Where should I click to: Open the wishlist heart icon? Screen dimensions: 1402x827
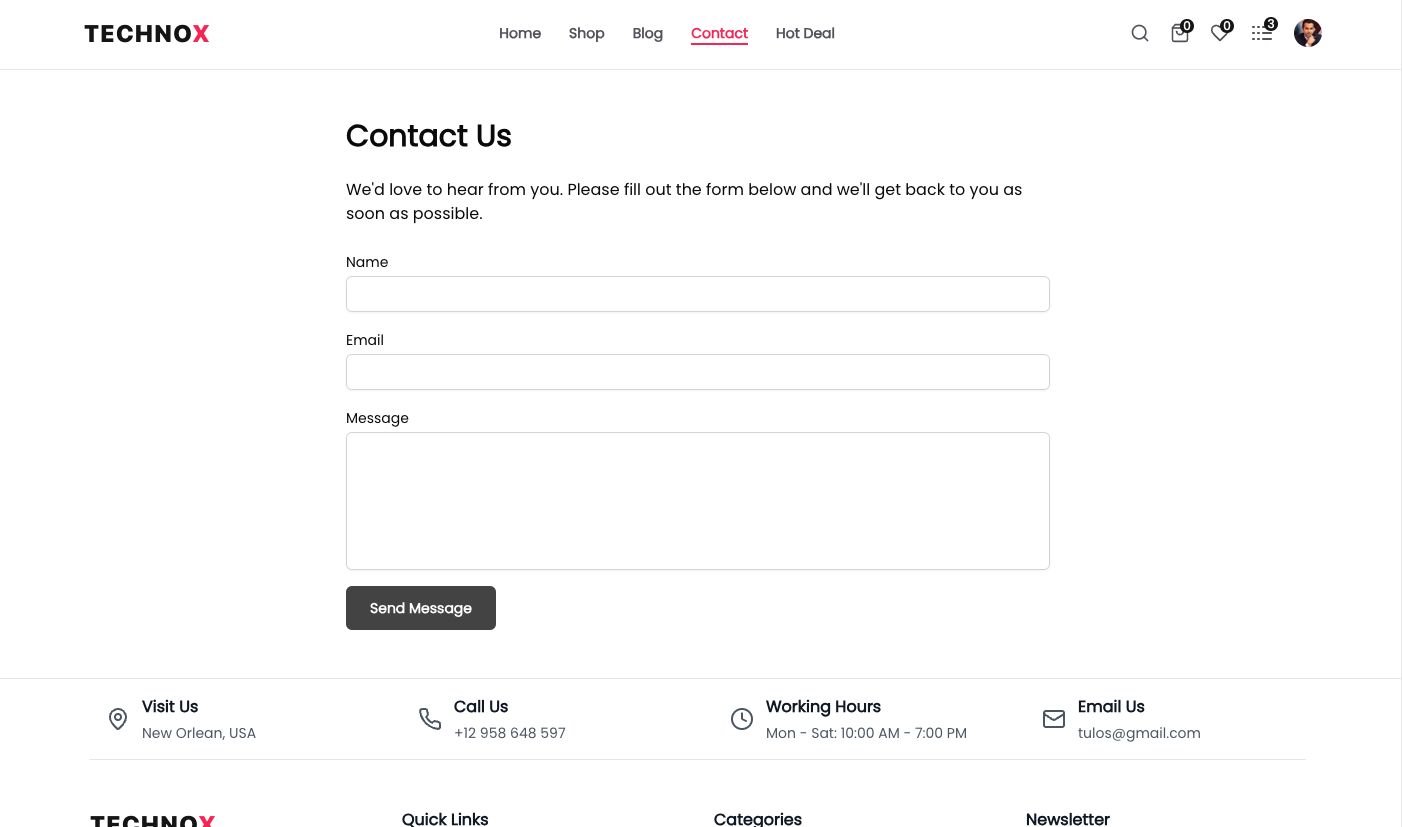pos(1220,33)
